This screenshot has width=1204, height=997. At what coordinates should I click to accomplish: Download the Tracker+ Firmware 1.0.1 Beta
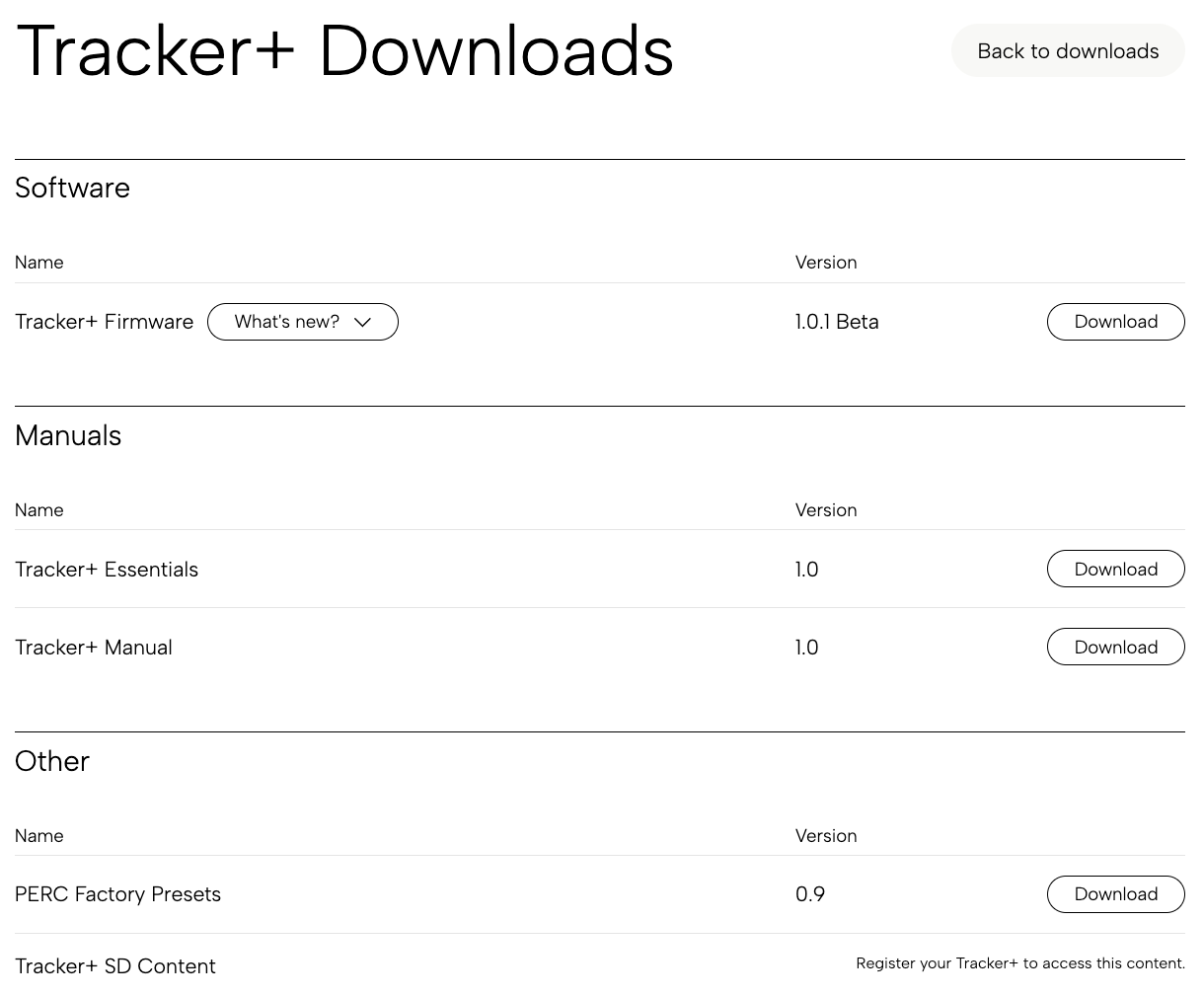1115,322
